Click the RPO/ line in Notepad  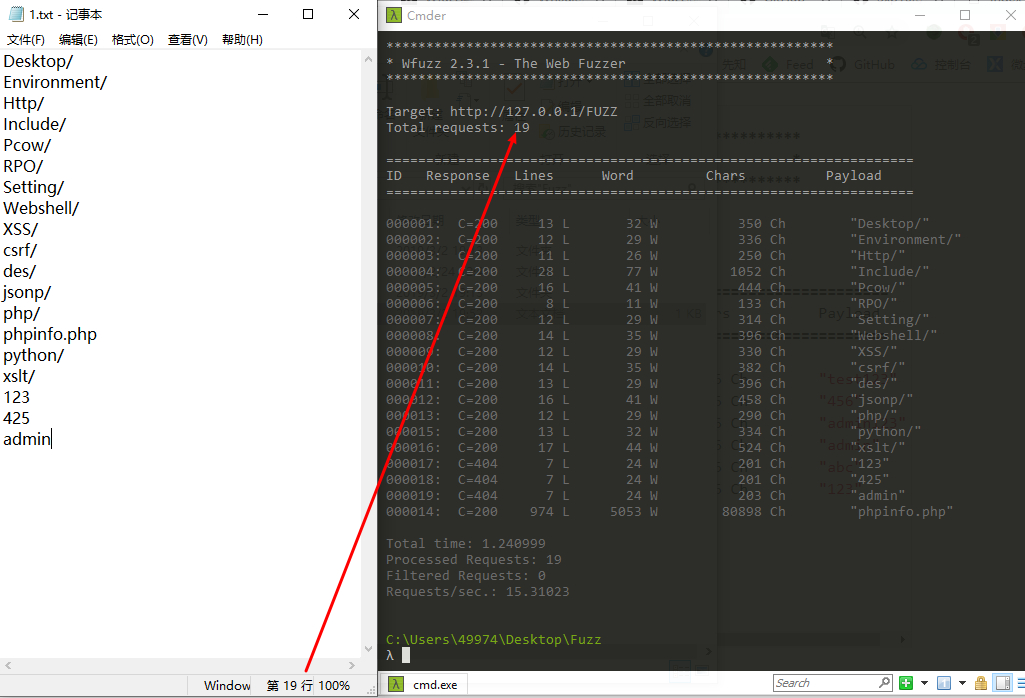coord(23,166)
